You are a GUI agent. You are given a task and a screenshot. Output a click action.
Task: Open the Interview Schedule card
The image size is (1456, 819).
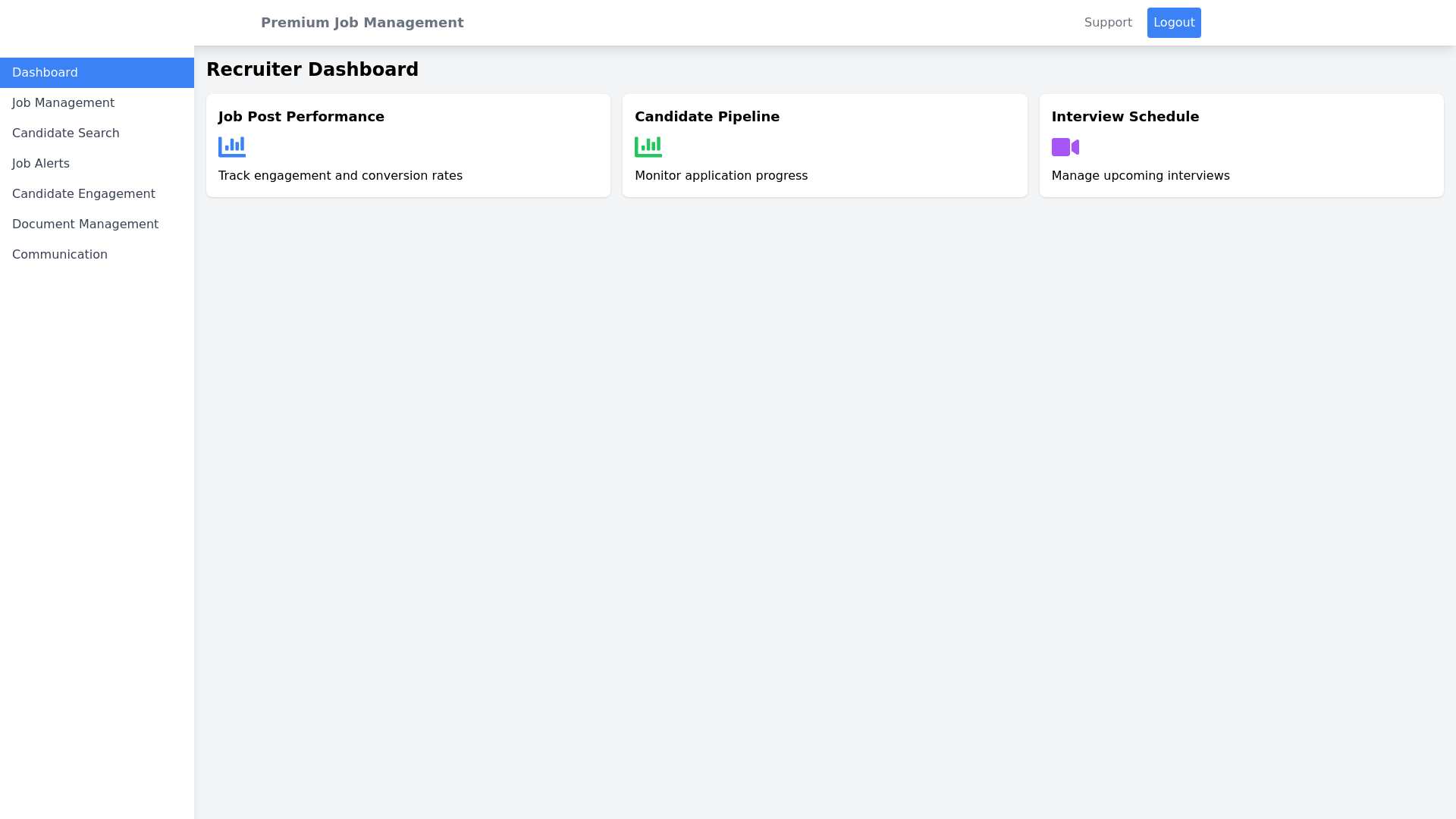tap(1241, 145)
